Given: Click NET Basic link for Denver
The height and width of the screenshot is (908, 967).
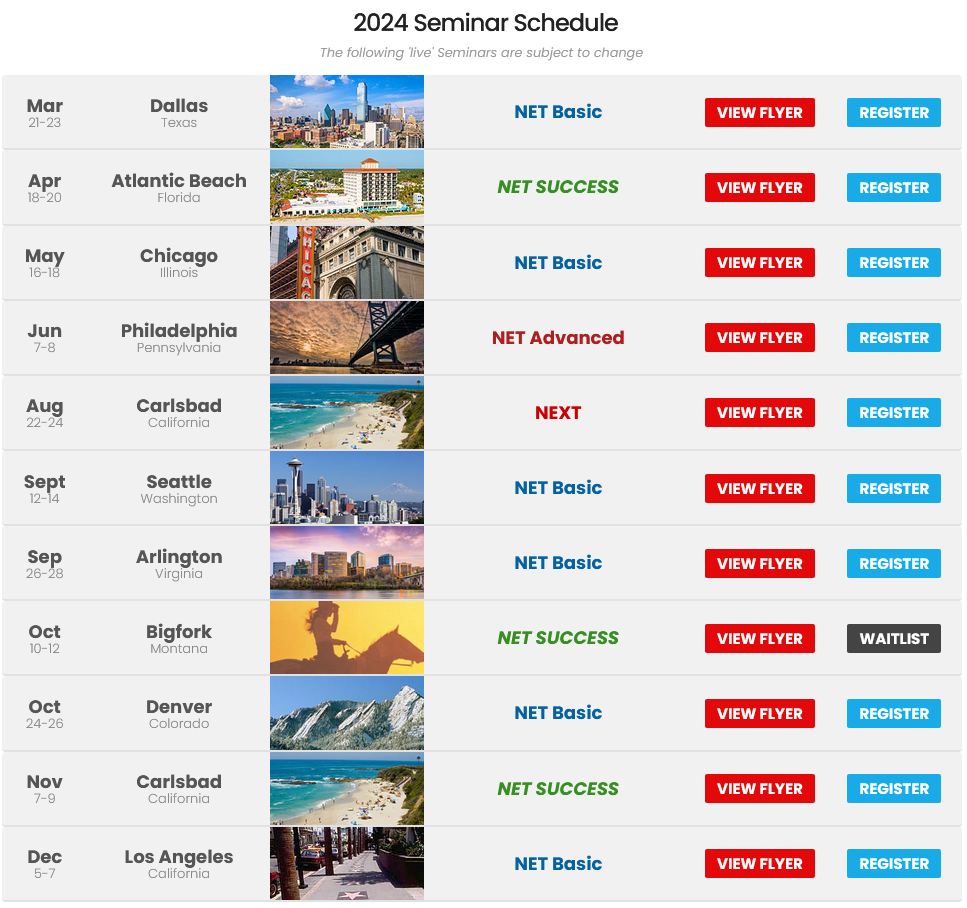Looking at the screenshot, I should coord(558,713).
